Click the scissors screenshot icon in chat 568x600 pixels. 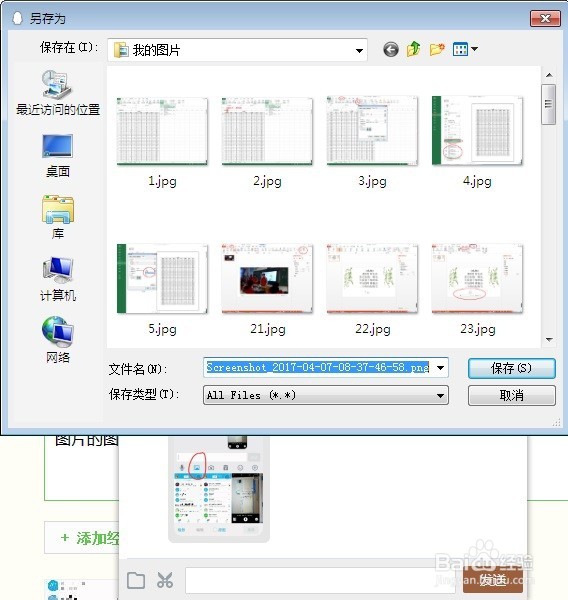(x=165, y=580)
